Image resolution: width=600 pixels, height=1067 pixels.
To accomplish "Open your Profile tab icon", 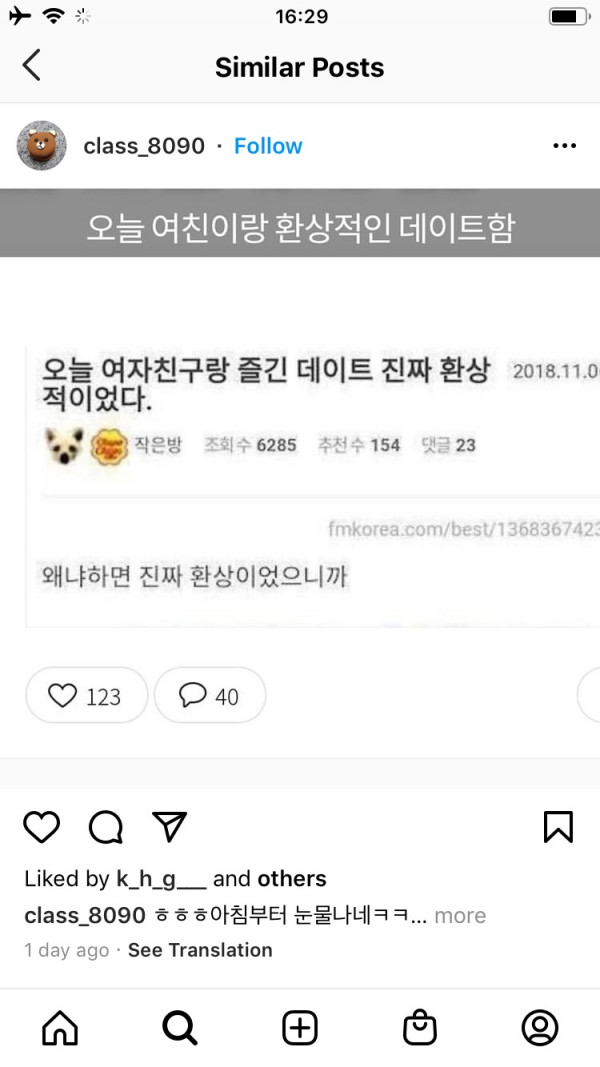I will (x=540, y=1028).
